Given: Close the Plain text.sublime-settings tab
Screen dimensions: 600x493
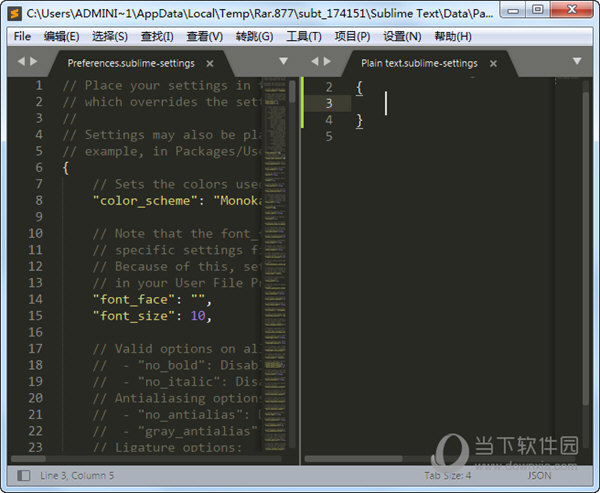Looking at the screenshot, I should [x=493, y=64].
